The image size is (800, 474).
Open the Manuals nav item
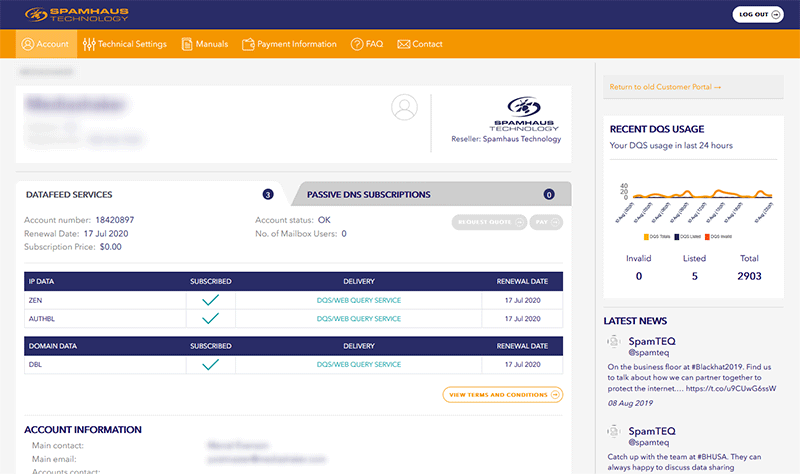[205, 44]
